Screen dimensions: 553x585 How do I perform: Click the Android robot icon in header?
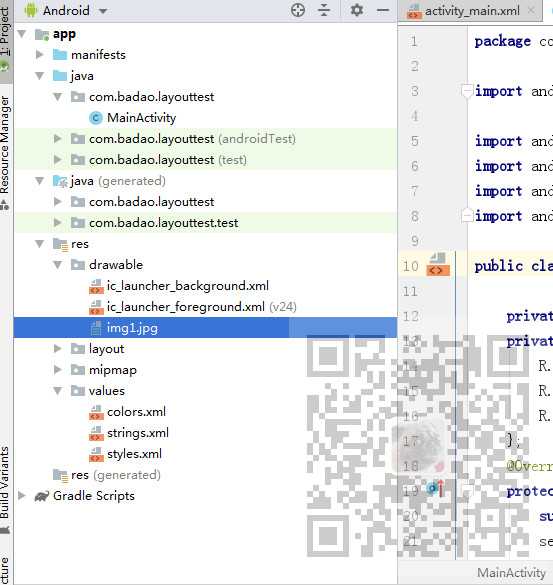(31, 10)
